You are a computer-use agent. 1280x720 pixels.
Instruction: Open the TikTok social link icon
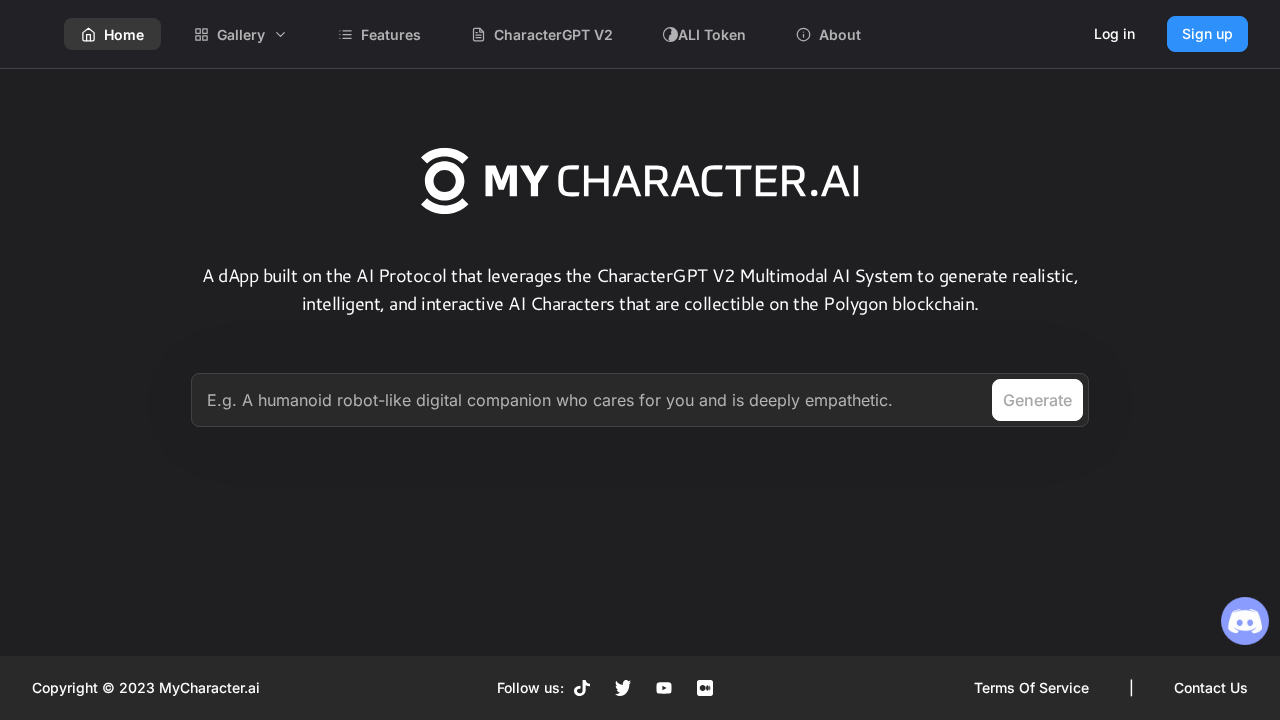582,688
